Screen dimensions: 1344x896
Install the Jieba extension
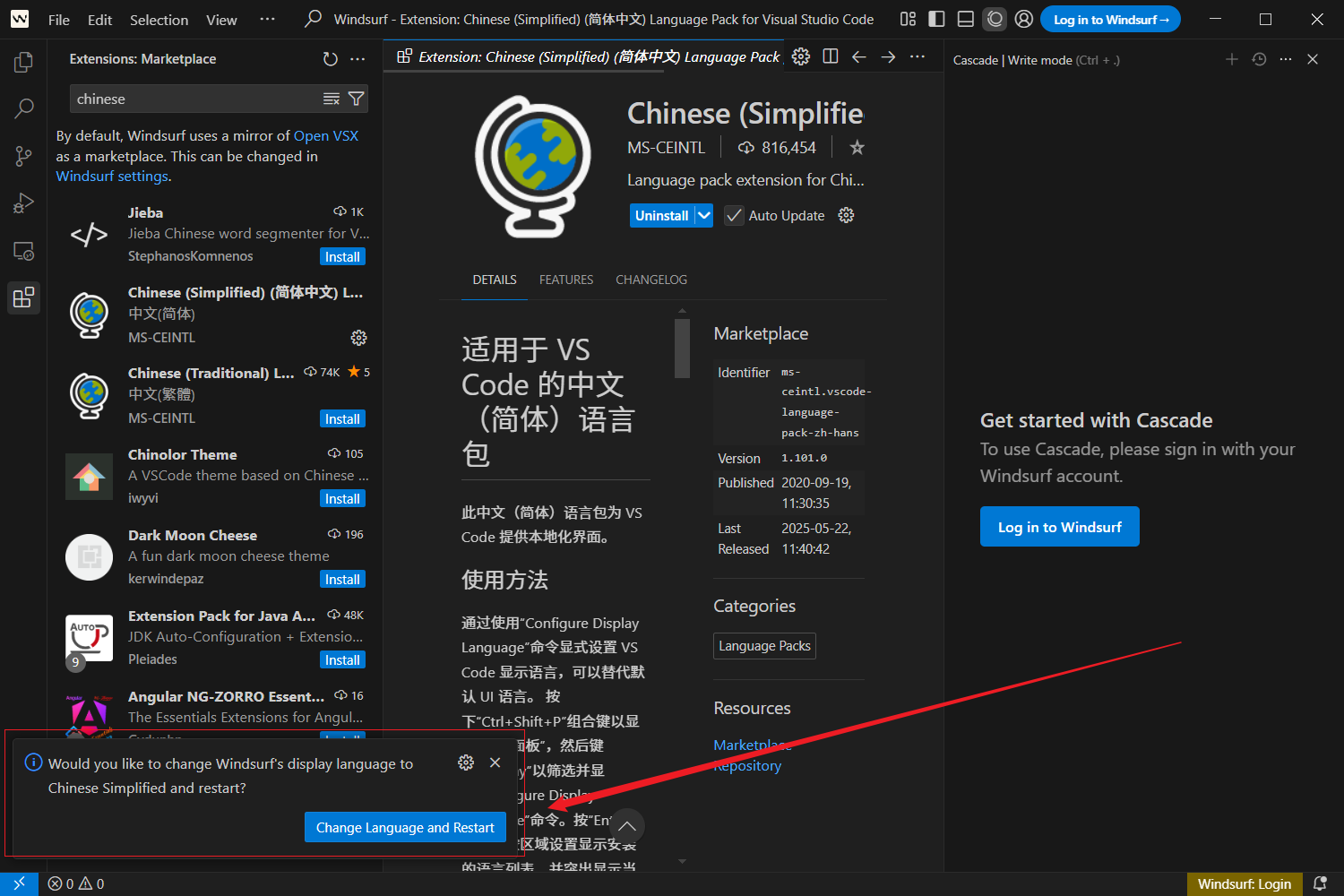(x=342, y=256)
